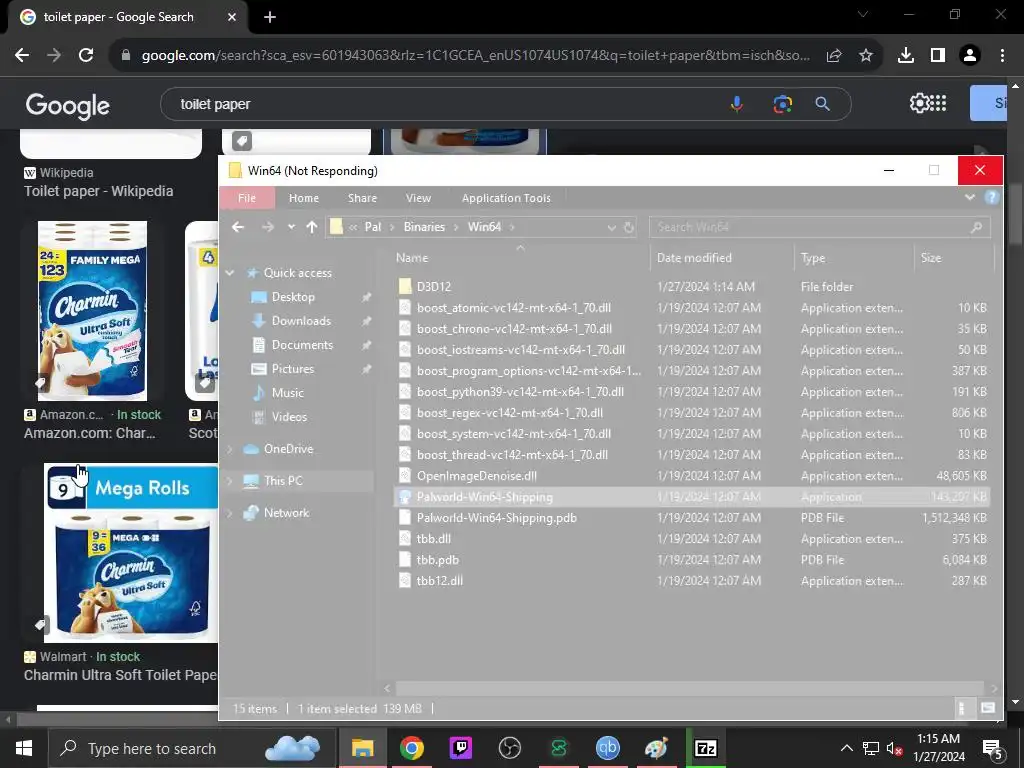Screen dimensions: 1024x768
Task: Bookmark this page with the star icon
Action: click(x=866, y=56)
